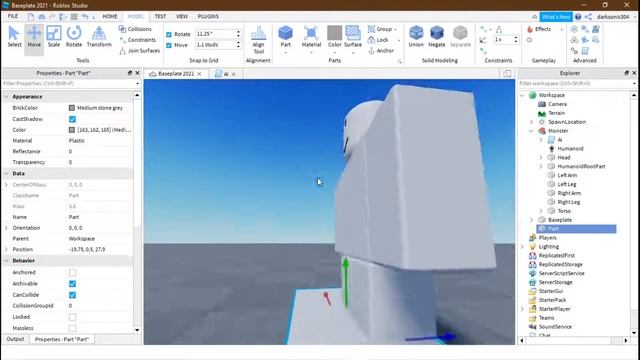Expand the Position property

pos(6,249)
